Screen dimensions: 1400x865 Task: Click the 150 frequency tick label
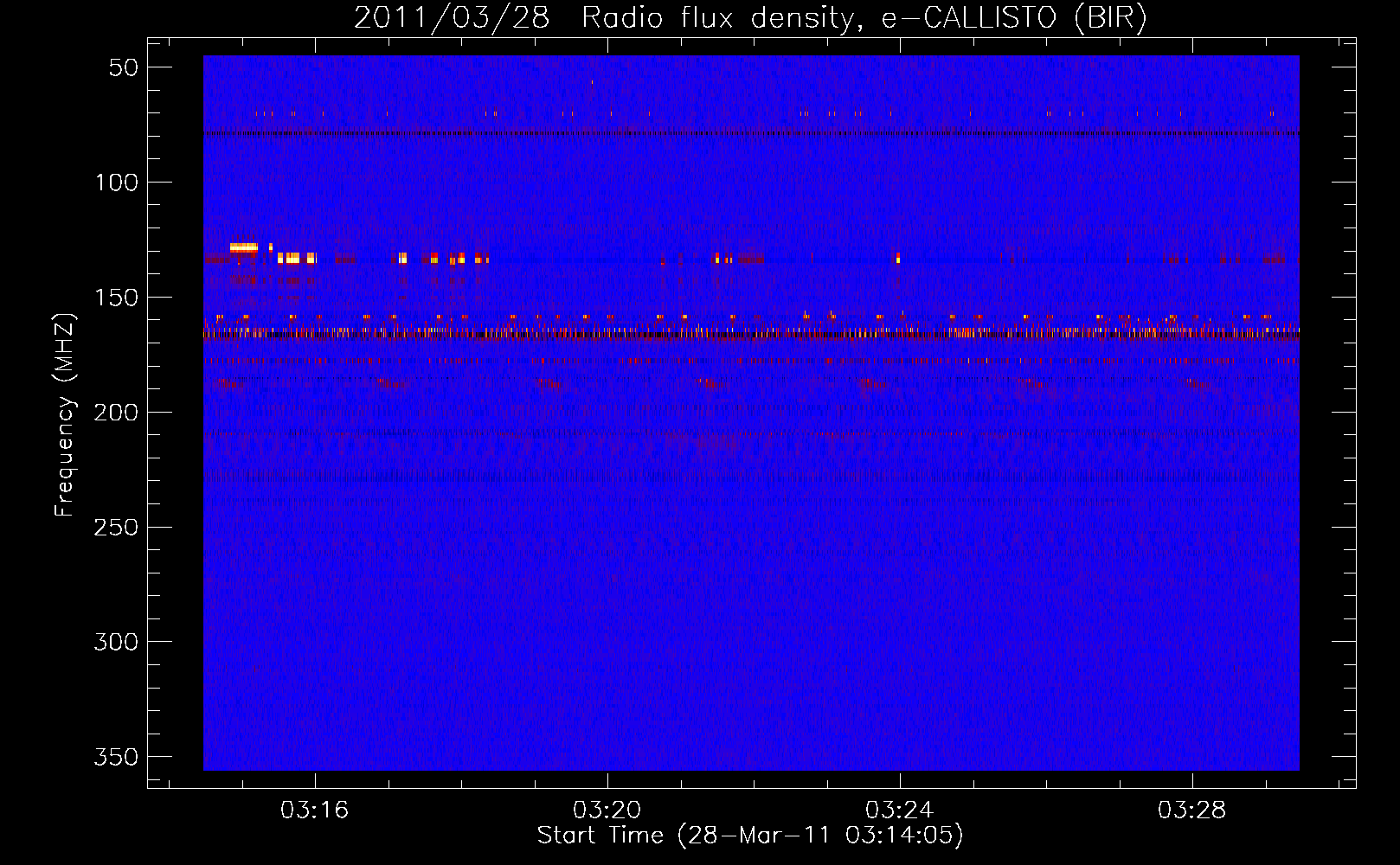[117, 298]
